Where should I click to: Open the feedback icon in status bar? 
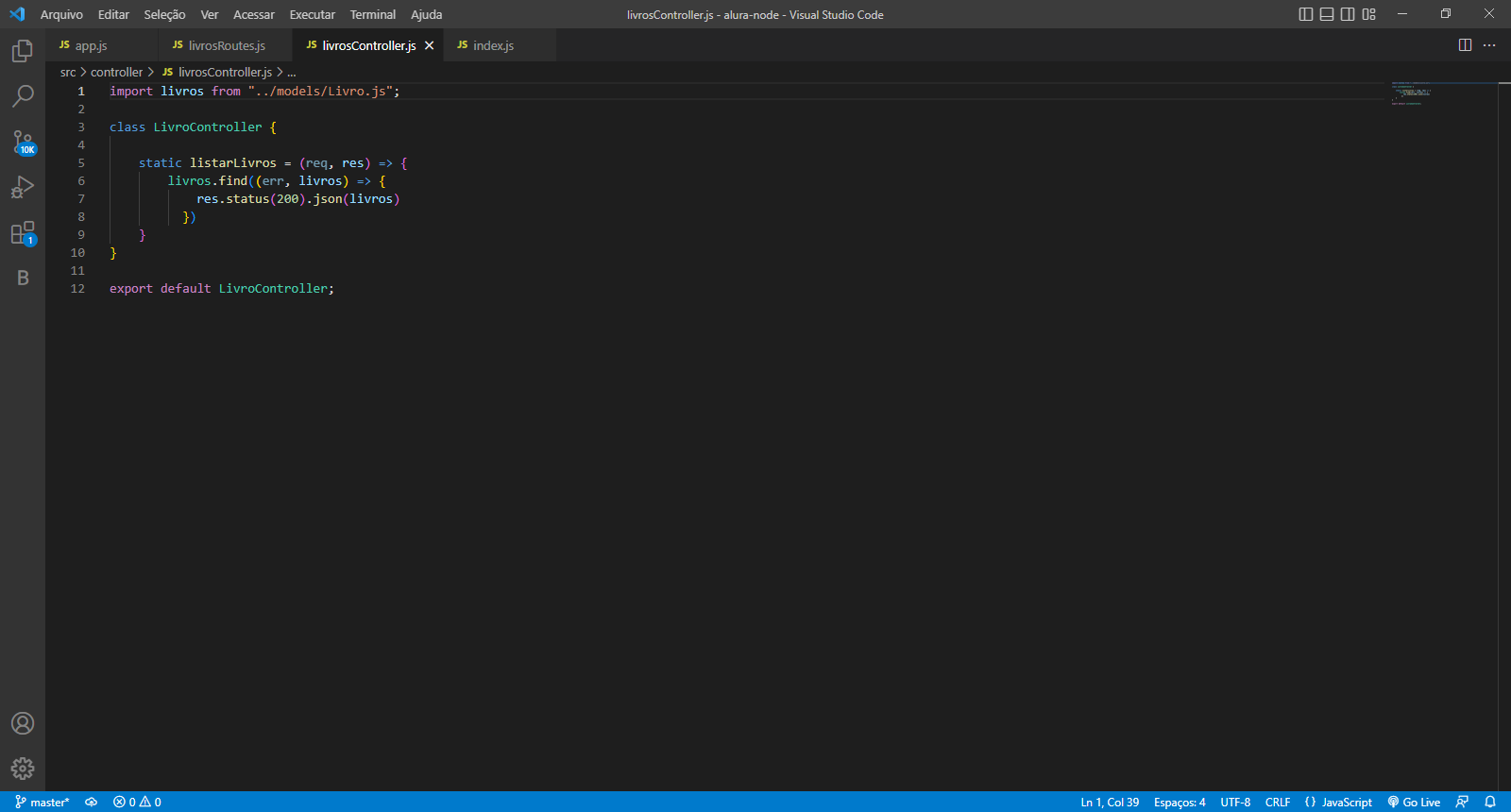(x=1462, y=802)
